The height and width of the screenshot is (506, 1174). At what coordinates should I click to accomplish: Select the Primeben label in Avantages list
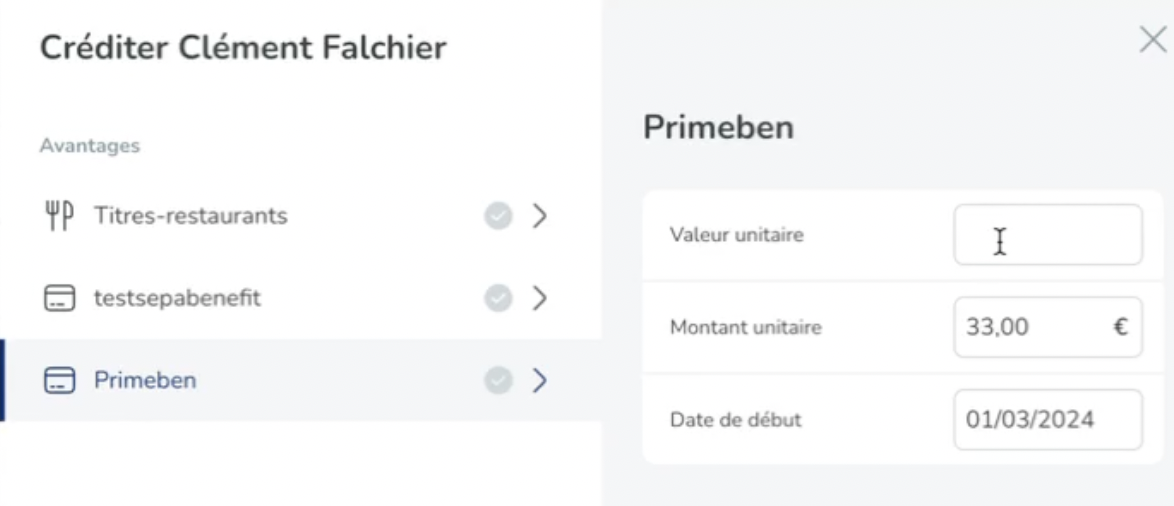pyautogui.click(x=145, y=380)
